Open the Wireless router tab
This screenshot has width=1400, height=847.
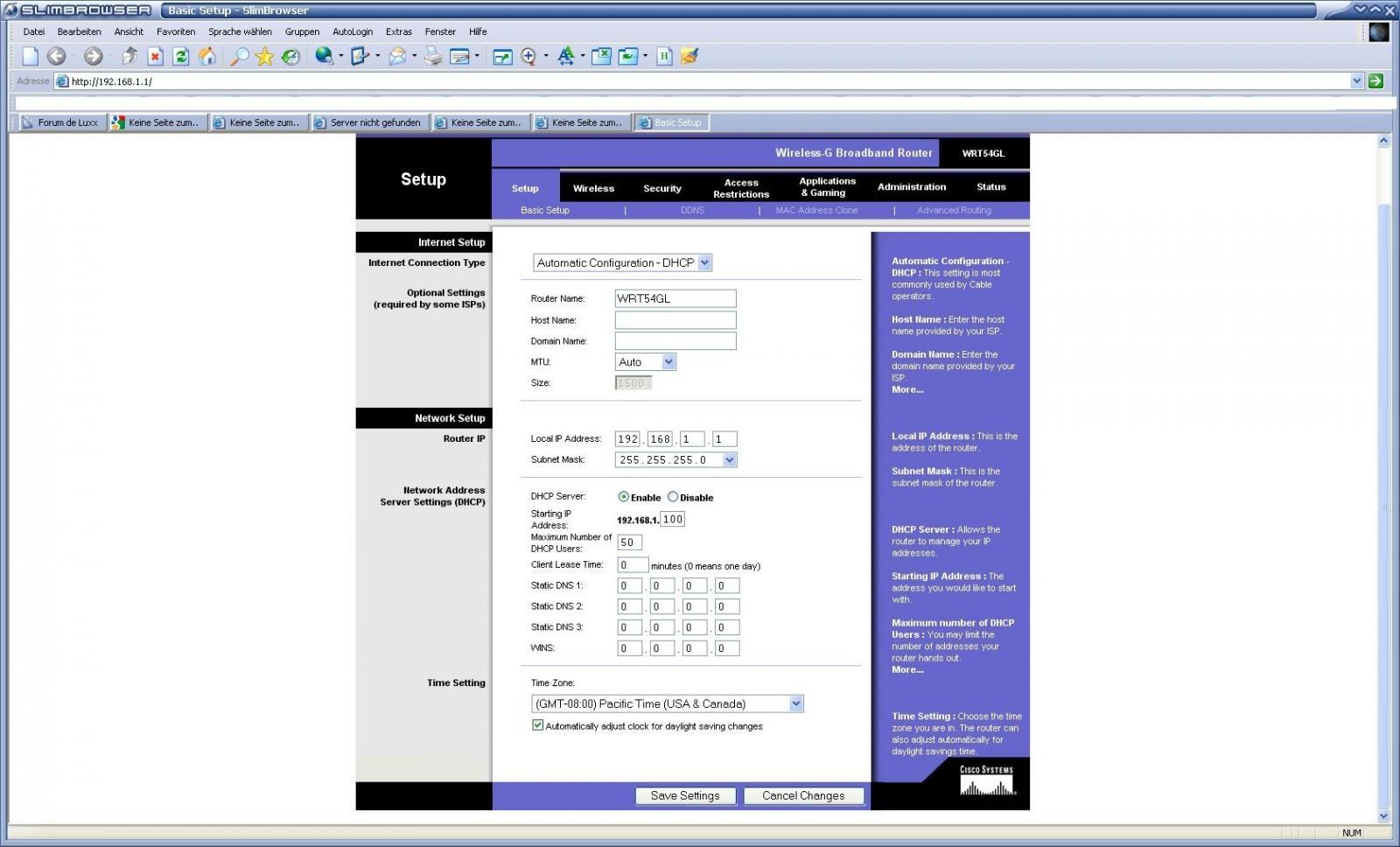593,188
